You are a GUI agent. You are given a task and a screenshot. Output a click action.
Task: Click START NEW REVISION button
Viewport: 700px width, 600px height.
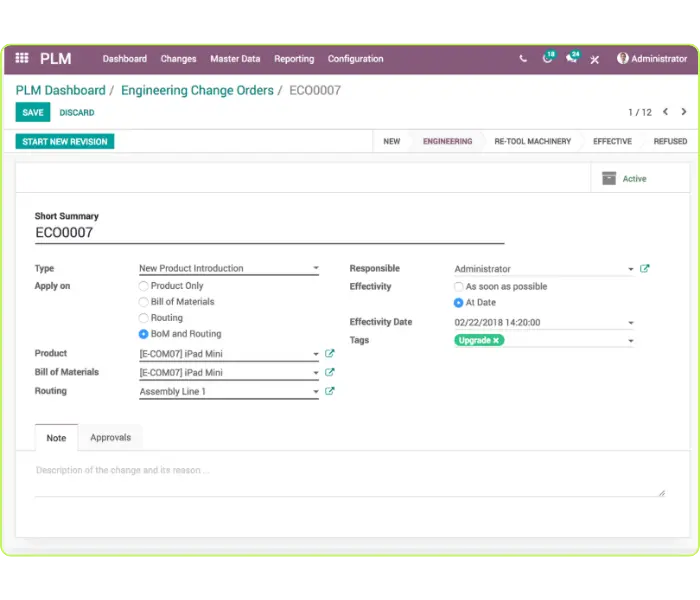point(65,142)
